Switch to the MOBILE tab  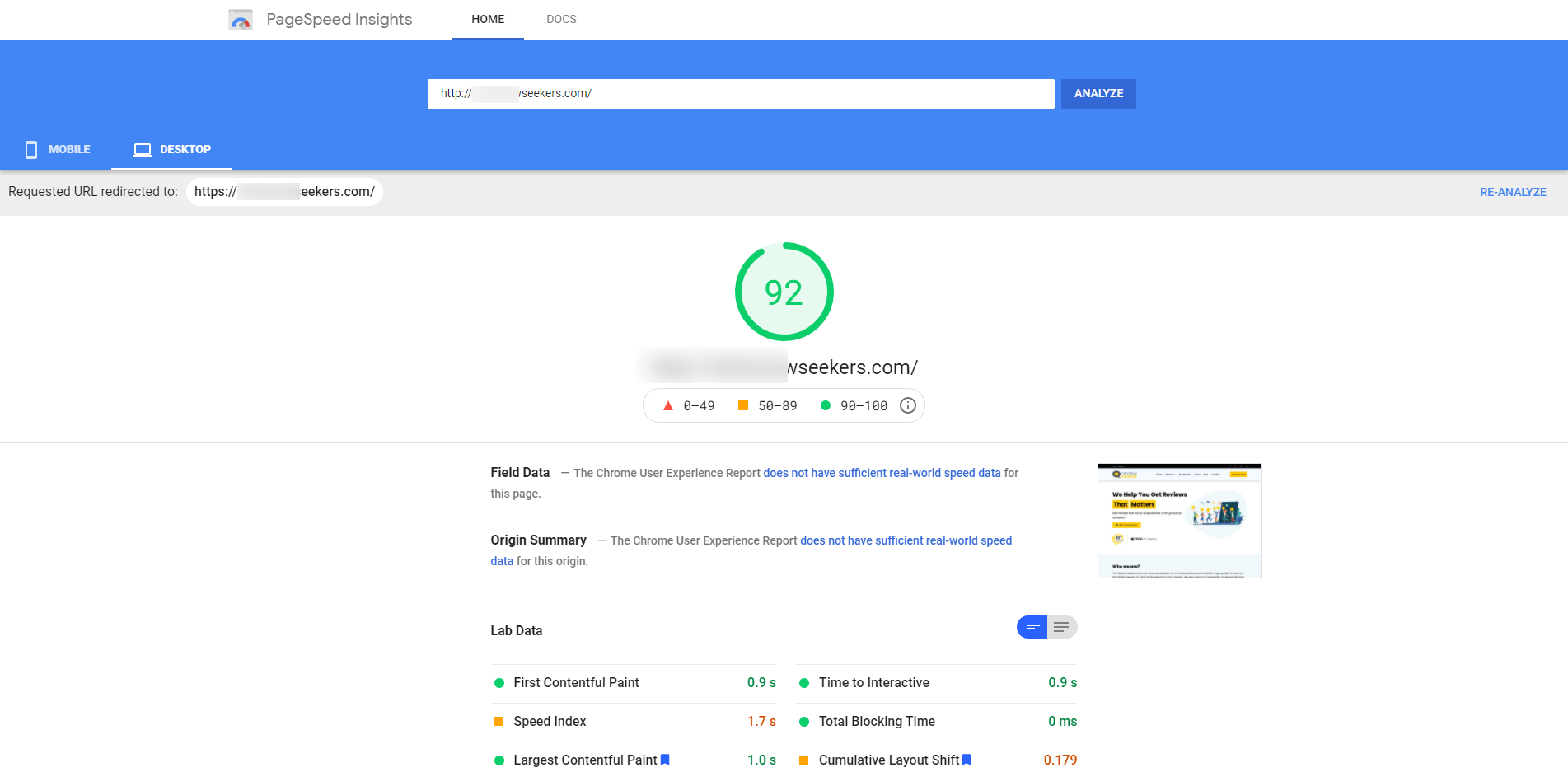pyautogui.click(x=58, y=149)
